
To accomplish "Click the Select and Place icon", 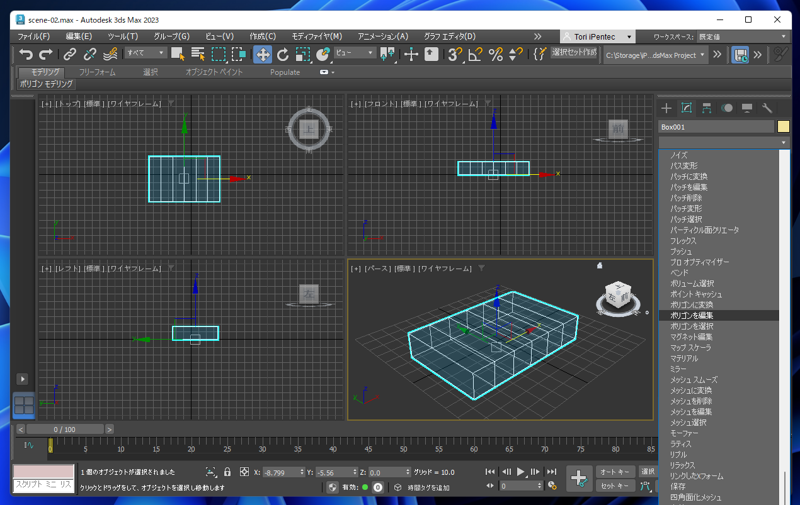I will point(322,54).
